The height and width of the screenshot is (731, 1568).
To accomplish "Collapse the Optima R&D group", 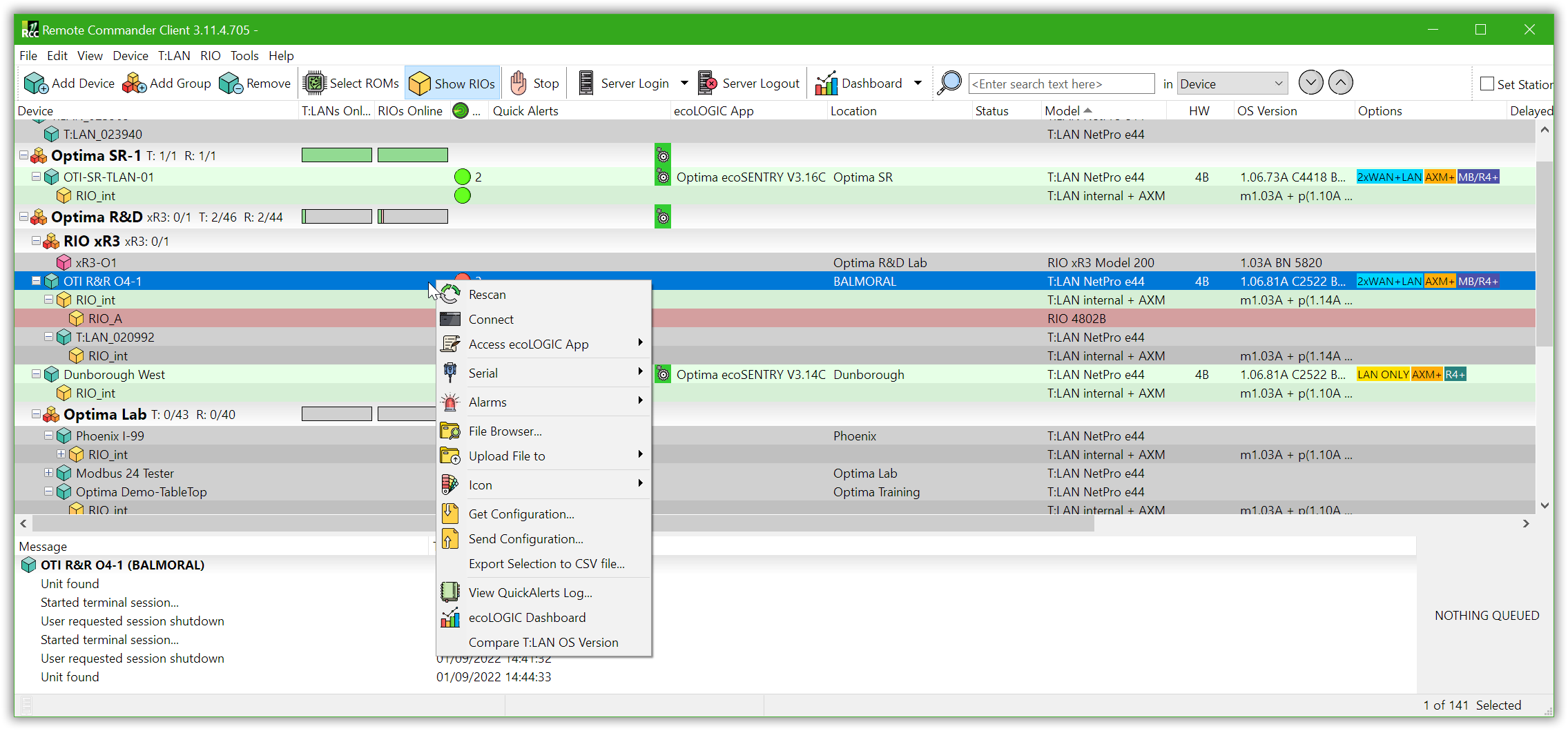I will click(x=23, y=217).
